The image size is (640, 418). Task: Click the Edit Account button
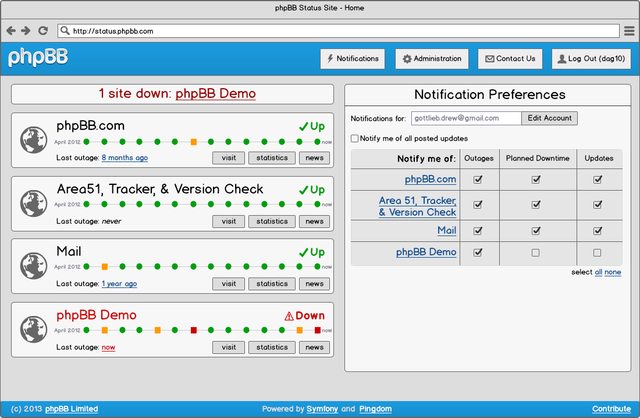(549, 118)
